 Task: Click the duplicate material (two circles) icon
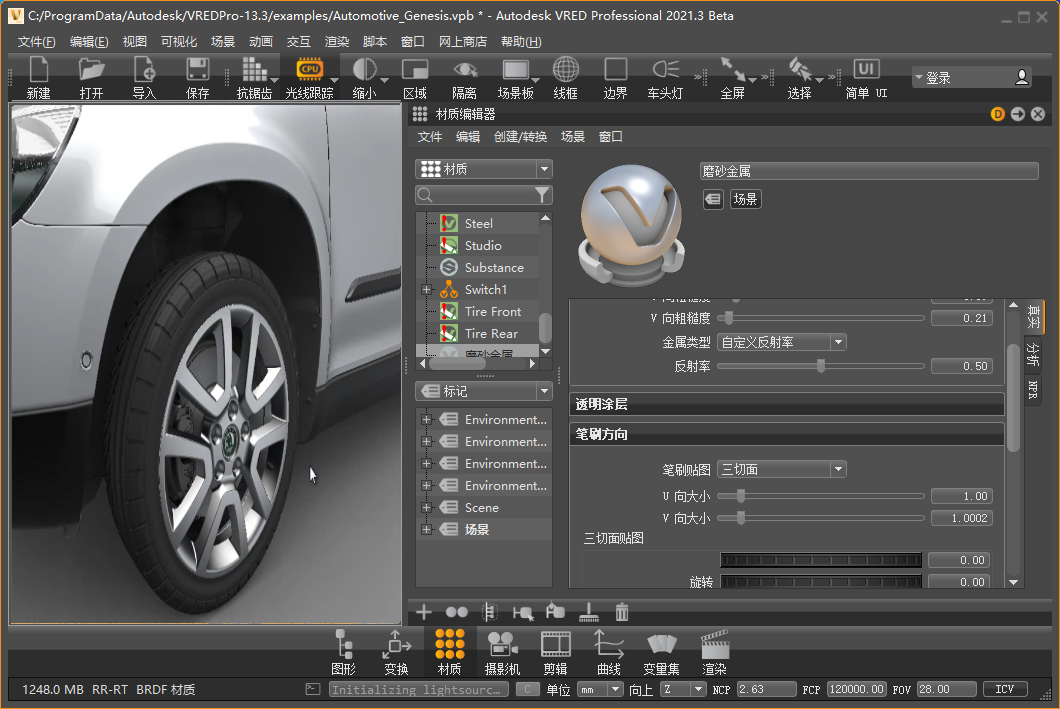[457, 612]
